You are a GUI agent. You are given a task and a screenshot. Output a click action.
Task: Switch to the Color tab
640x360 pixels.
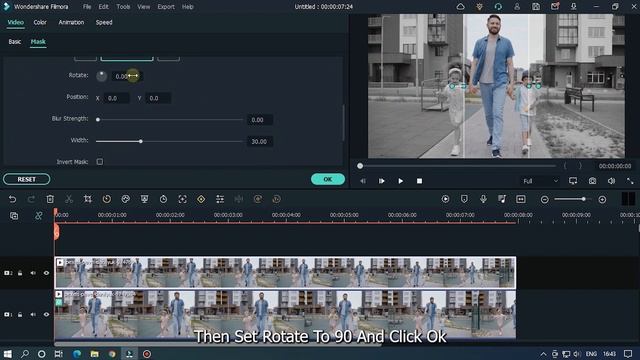pyautogui.click(x=40, y=22)
